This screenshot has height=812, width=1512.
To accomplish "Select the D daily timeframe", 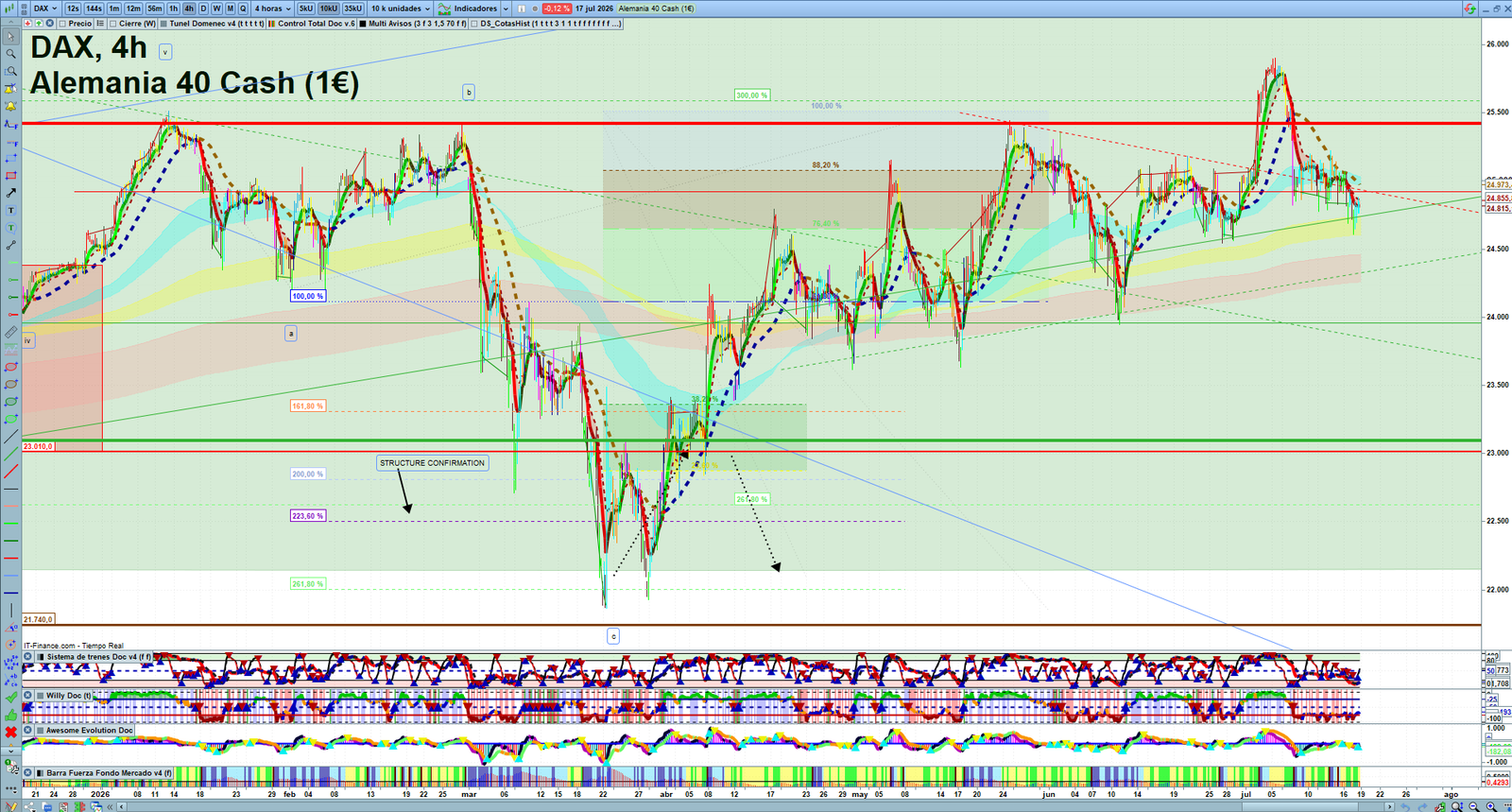I will (x=203, y=9).
